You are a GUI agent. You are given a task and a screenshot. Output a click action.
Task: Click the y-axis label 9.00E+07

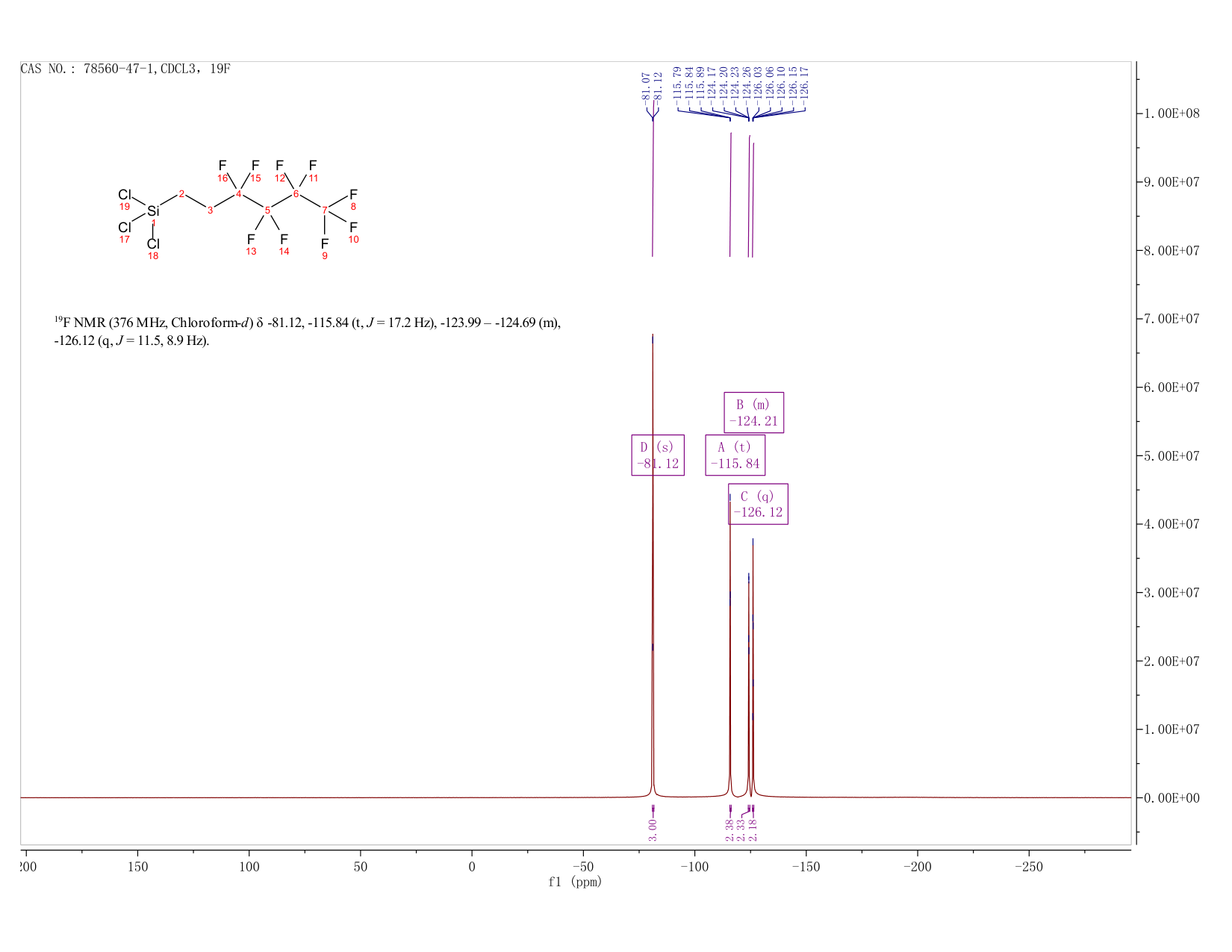tap(1172, 182)
